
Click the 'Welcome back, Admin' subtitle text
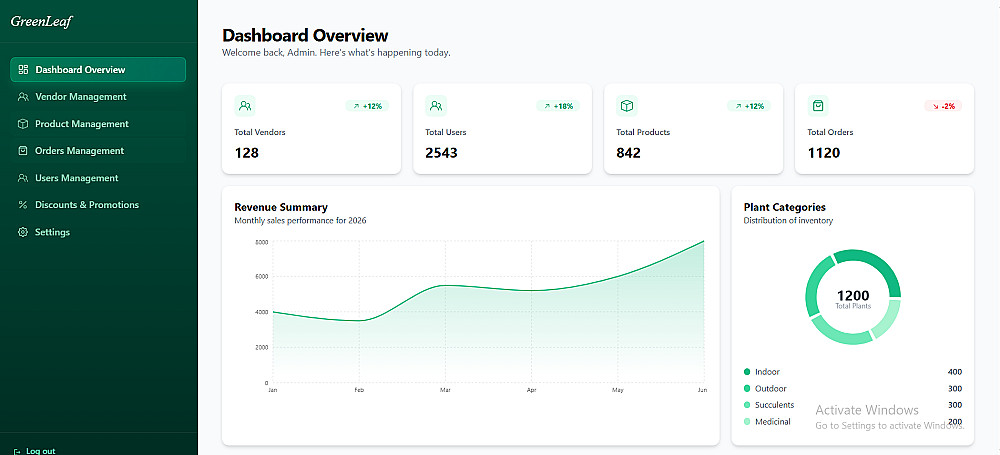tap(336, 53)
